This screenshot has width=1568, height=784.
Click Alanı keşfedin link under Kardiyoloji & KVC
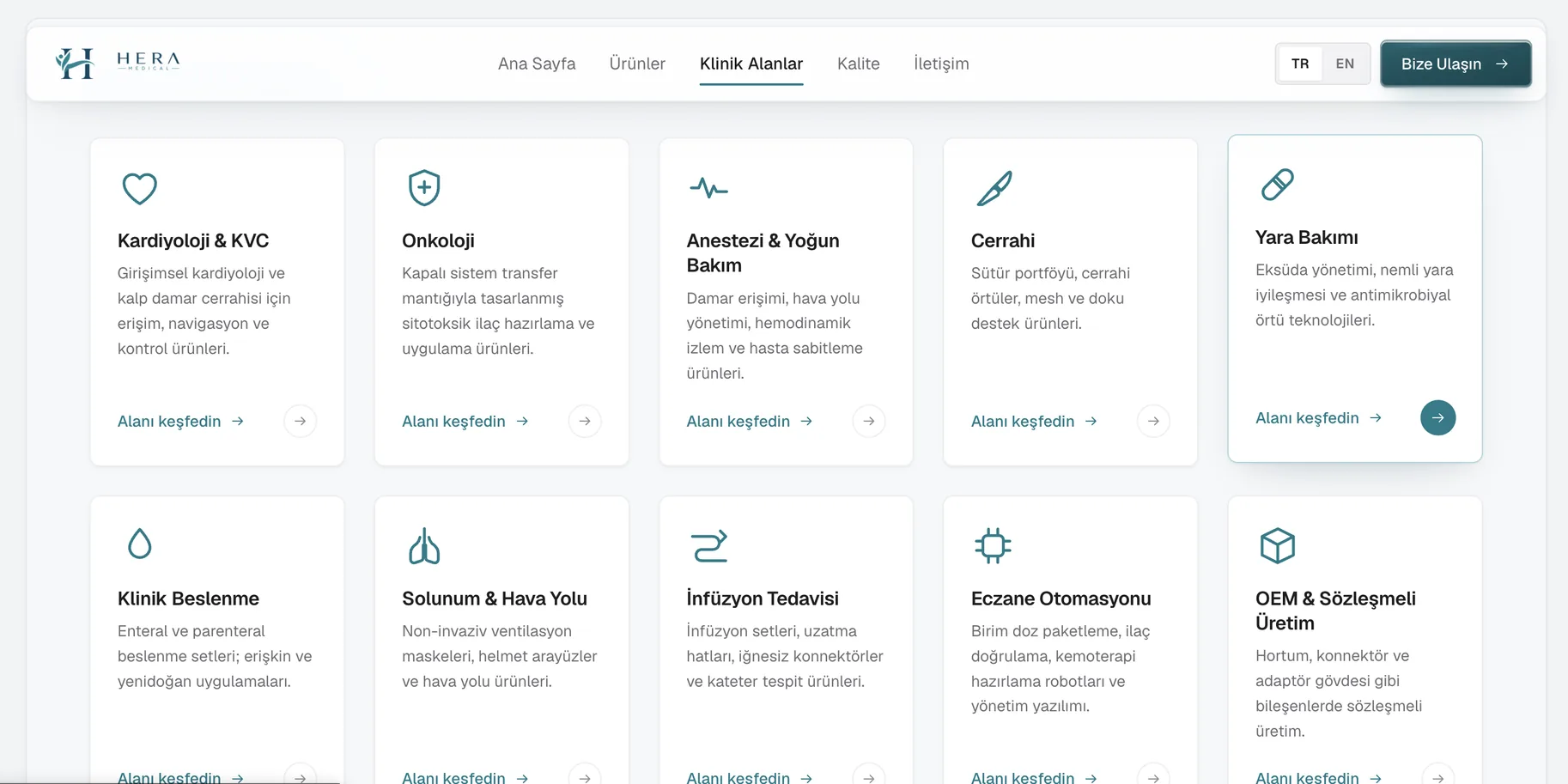point(181,421)
